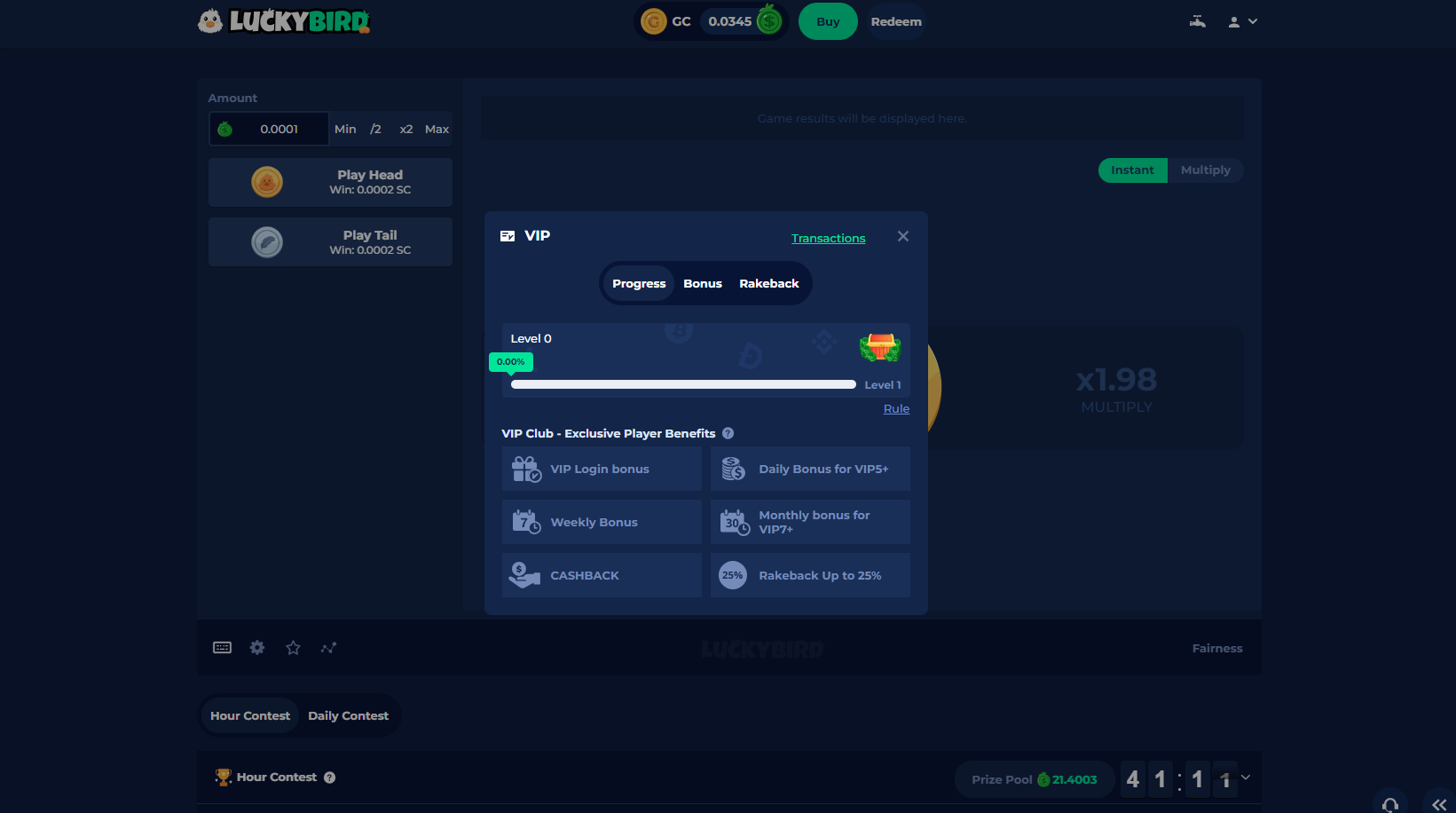Click the Buy button
The height and width of the screenshot is (813, 1456).
point(828,21)
